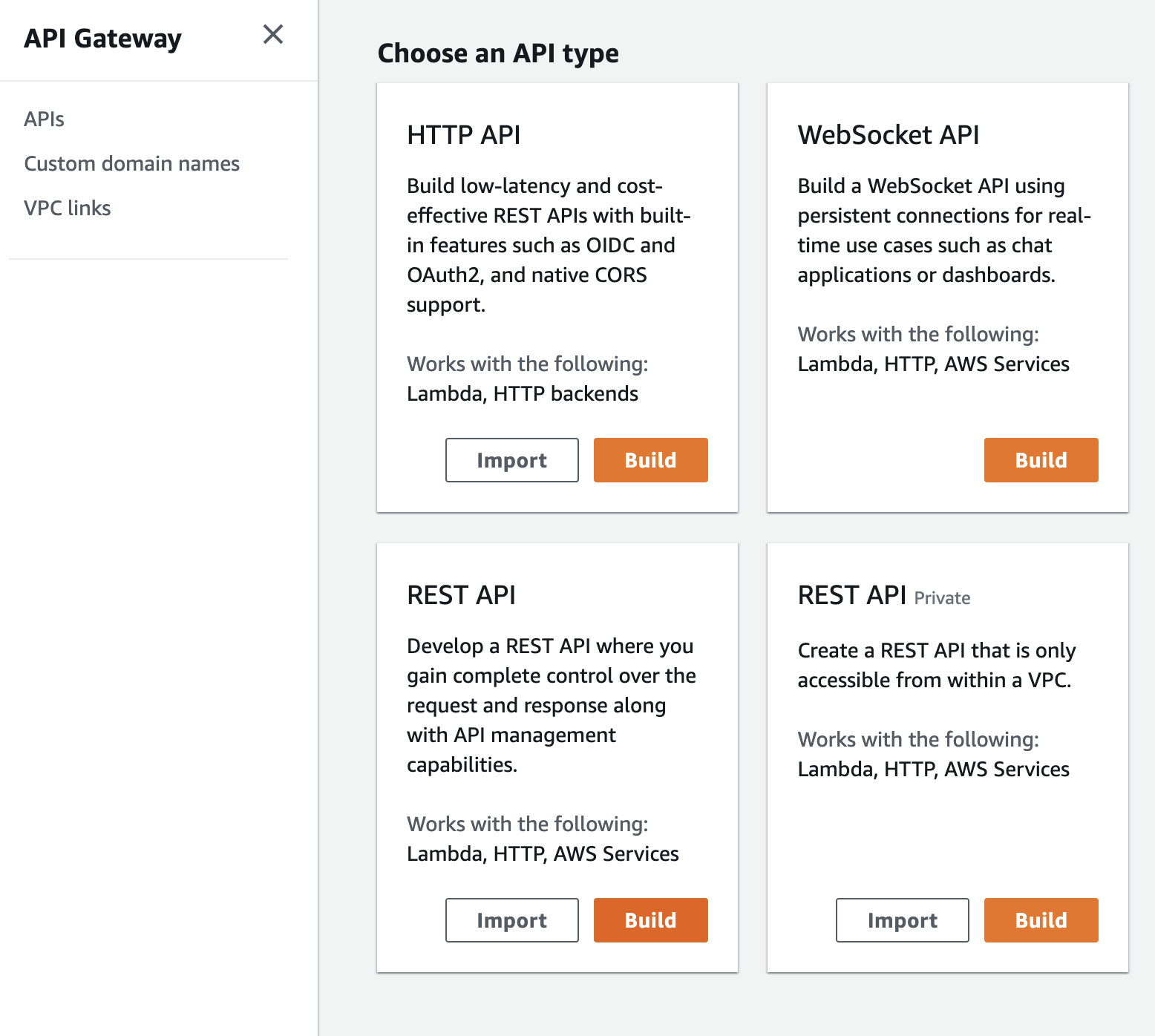This screenshot has height=1036, width=1155.
Task: Import an HTTP API
Action: [511, 460]
